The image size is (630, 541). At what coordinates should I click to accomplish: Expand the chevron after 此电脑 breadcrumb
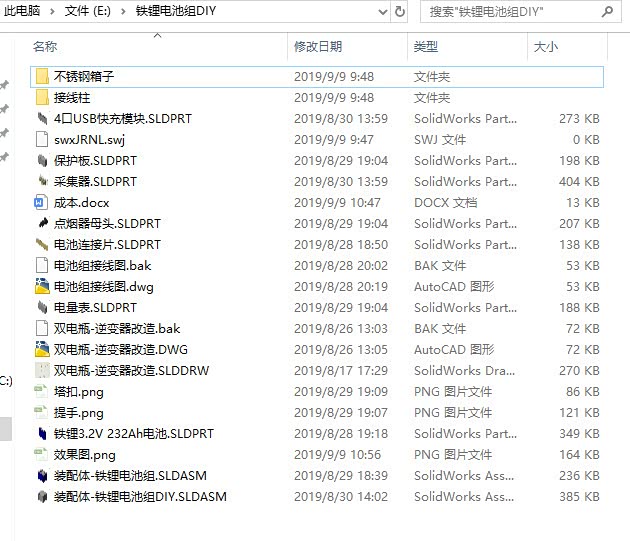click(x=54, y=12)
